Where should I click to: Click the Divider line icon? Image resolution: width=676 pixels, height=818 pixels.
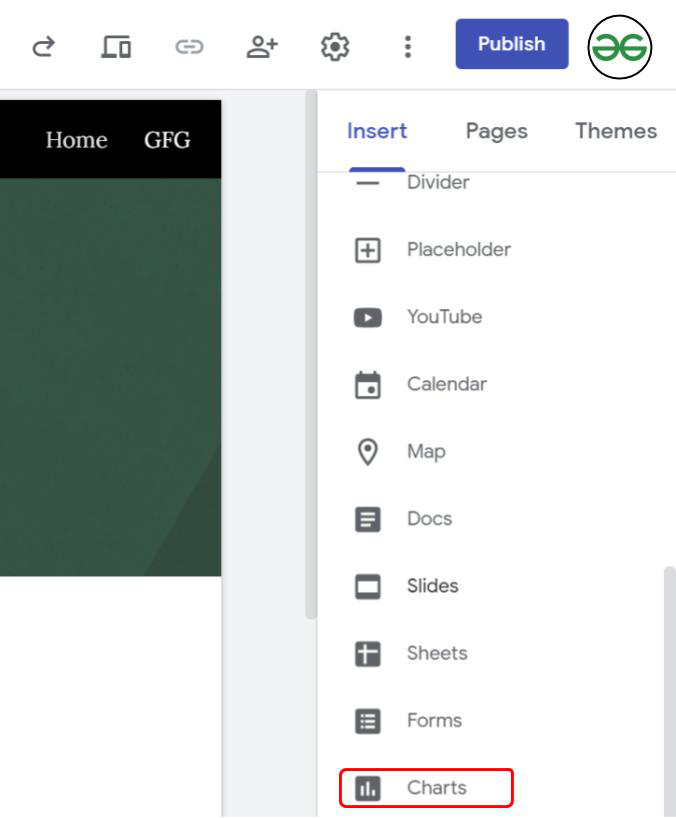pyautogui.click(x=368, y=183)
